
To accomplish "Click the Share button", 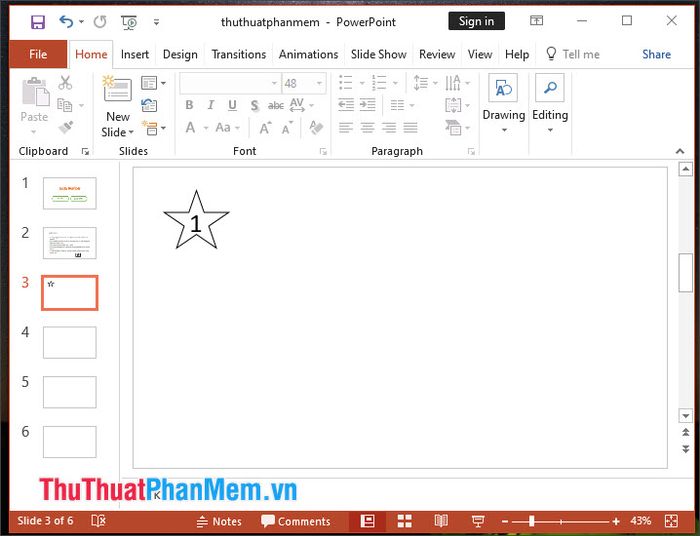I will [x=656, y=54].
